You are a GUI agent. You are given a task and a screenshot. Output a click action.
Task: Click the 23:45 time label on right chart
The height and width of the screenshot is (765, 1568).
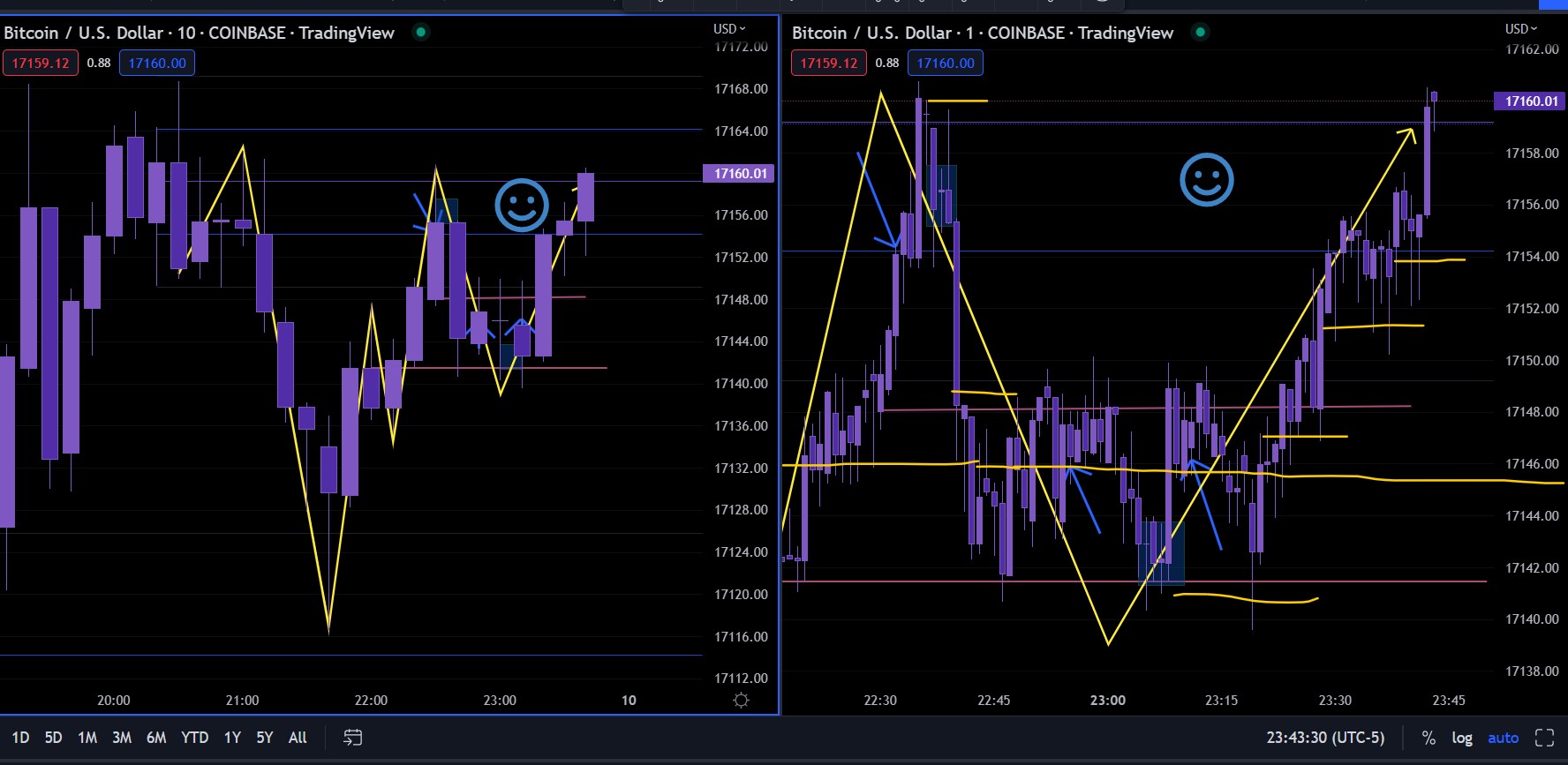(1449, 701)
